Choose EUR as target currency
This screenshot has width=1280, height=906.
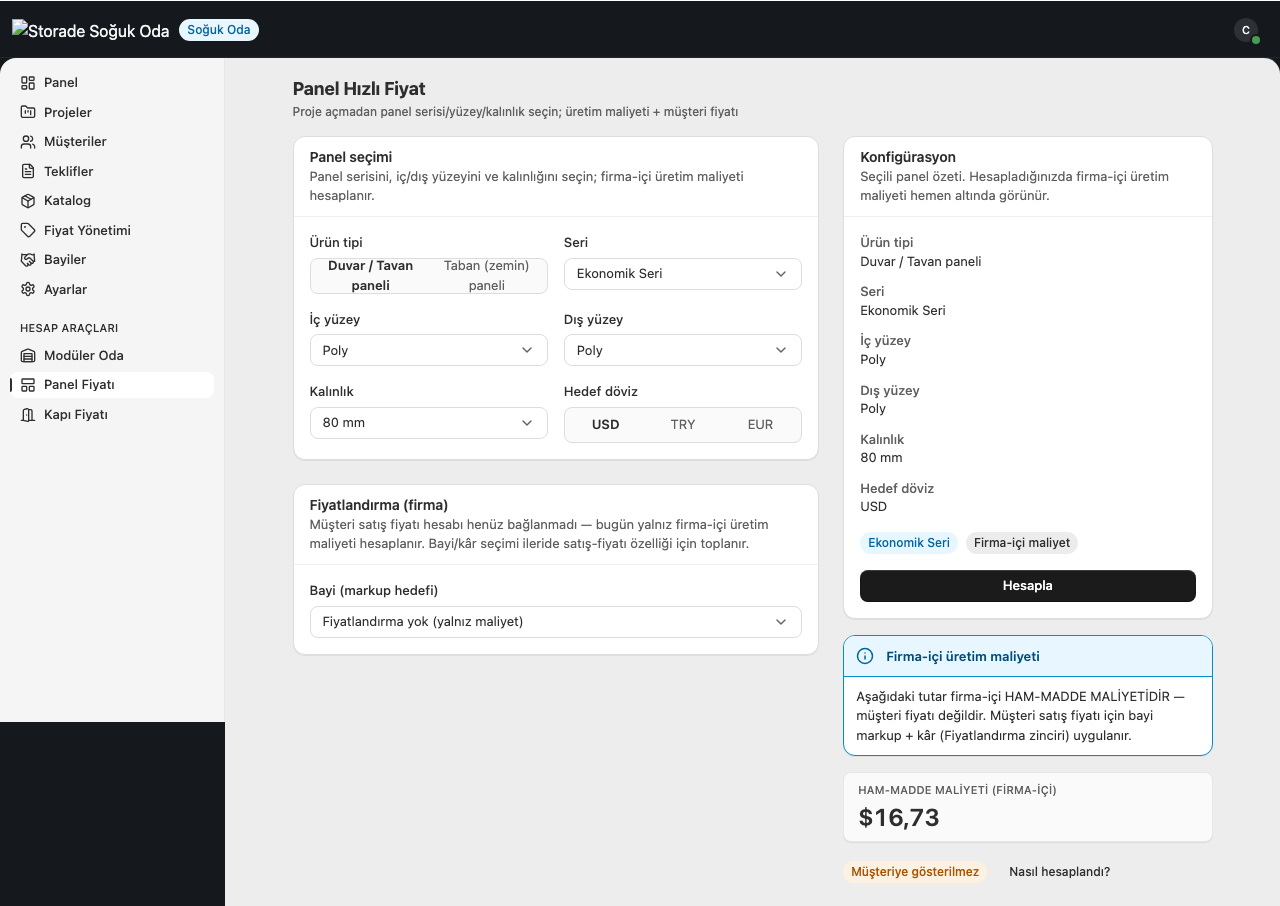tap(760, 424)
